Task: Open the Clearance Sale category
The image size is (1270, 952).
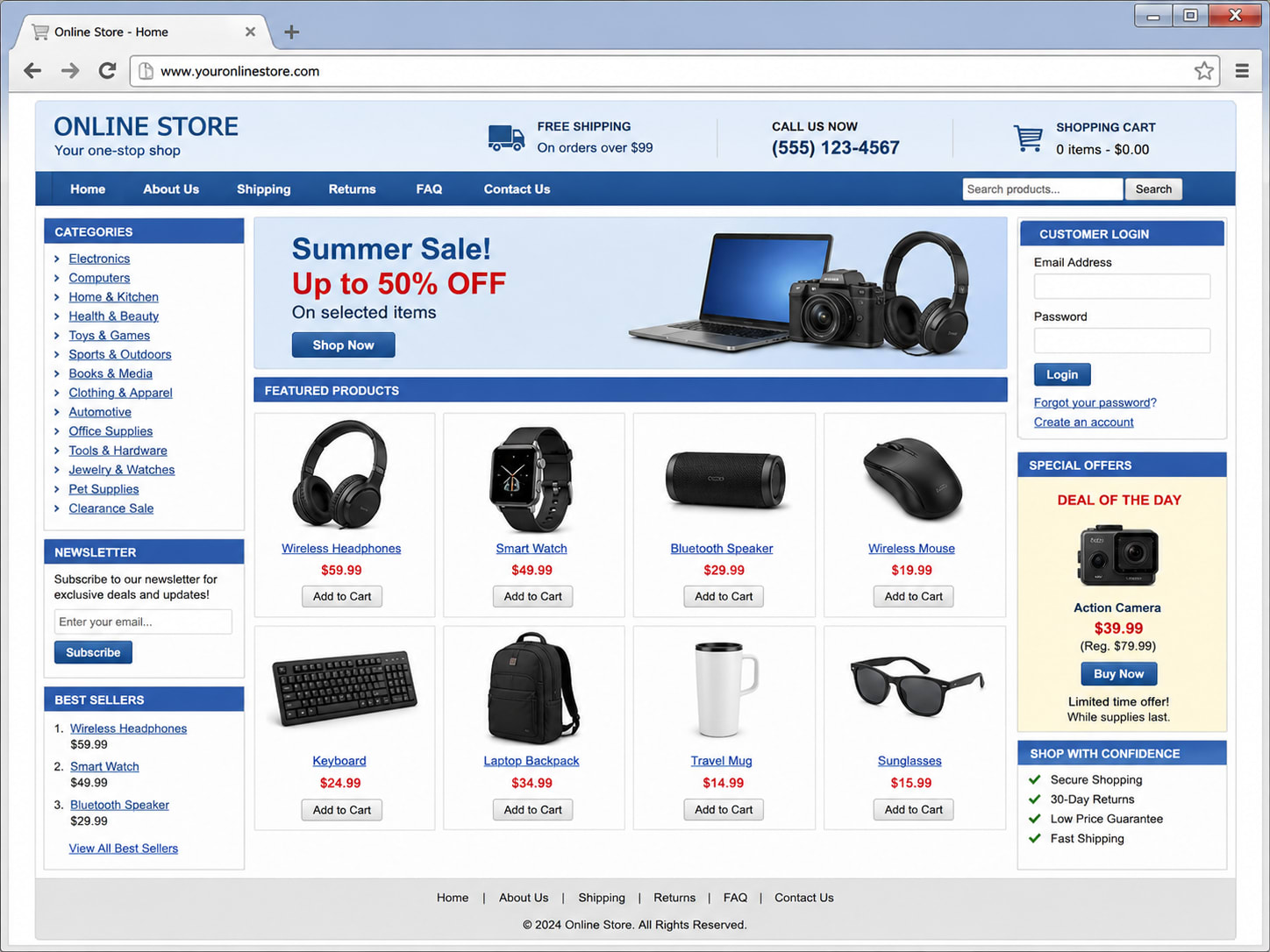Action: [x=111, y=508]
